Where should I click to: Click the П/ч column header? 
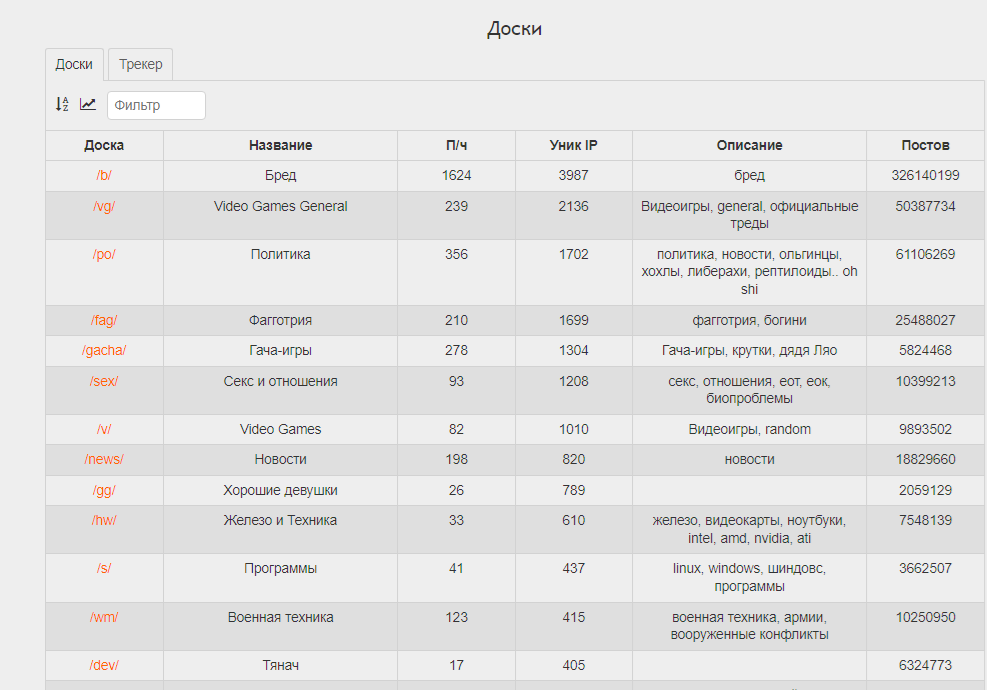tap(456, 145)
